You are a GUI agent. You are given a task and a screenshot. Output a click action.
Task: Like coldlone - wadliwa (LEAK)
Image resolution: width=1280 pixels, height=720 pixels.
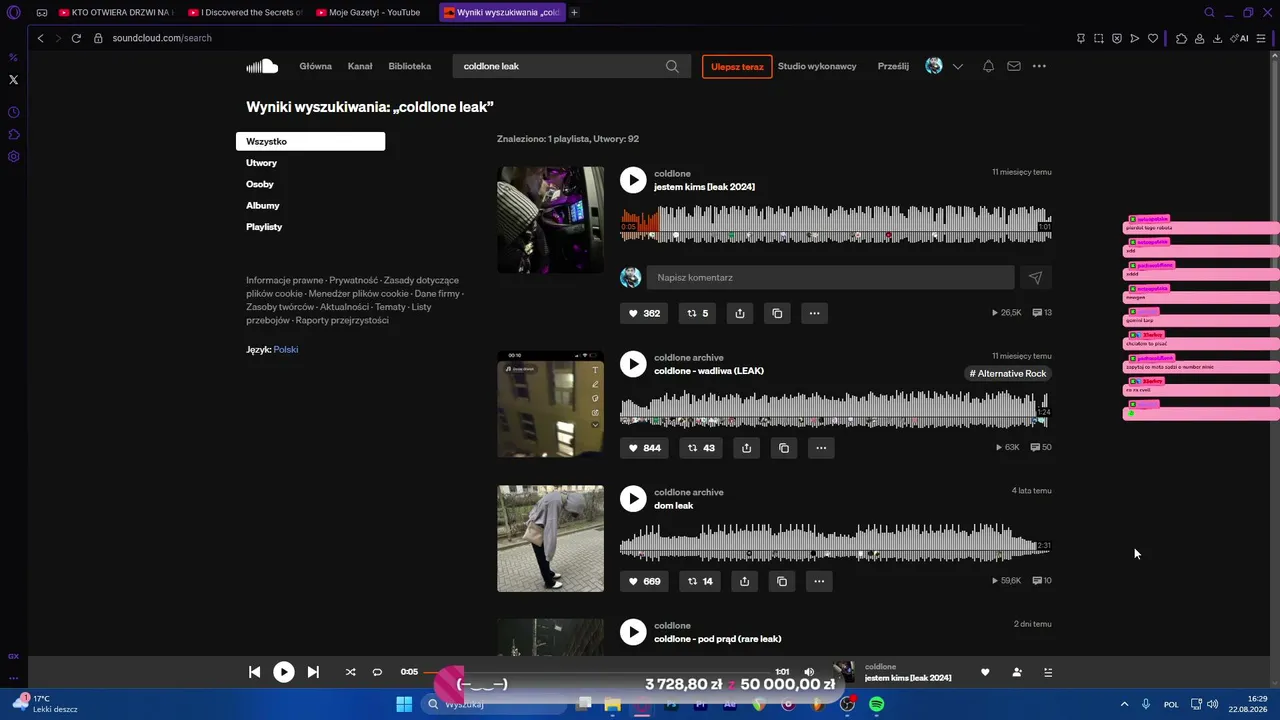coord(645,448)
